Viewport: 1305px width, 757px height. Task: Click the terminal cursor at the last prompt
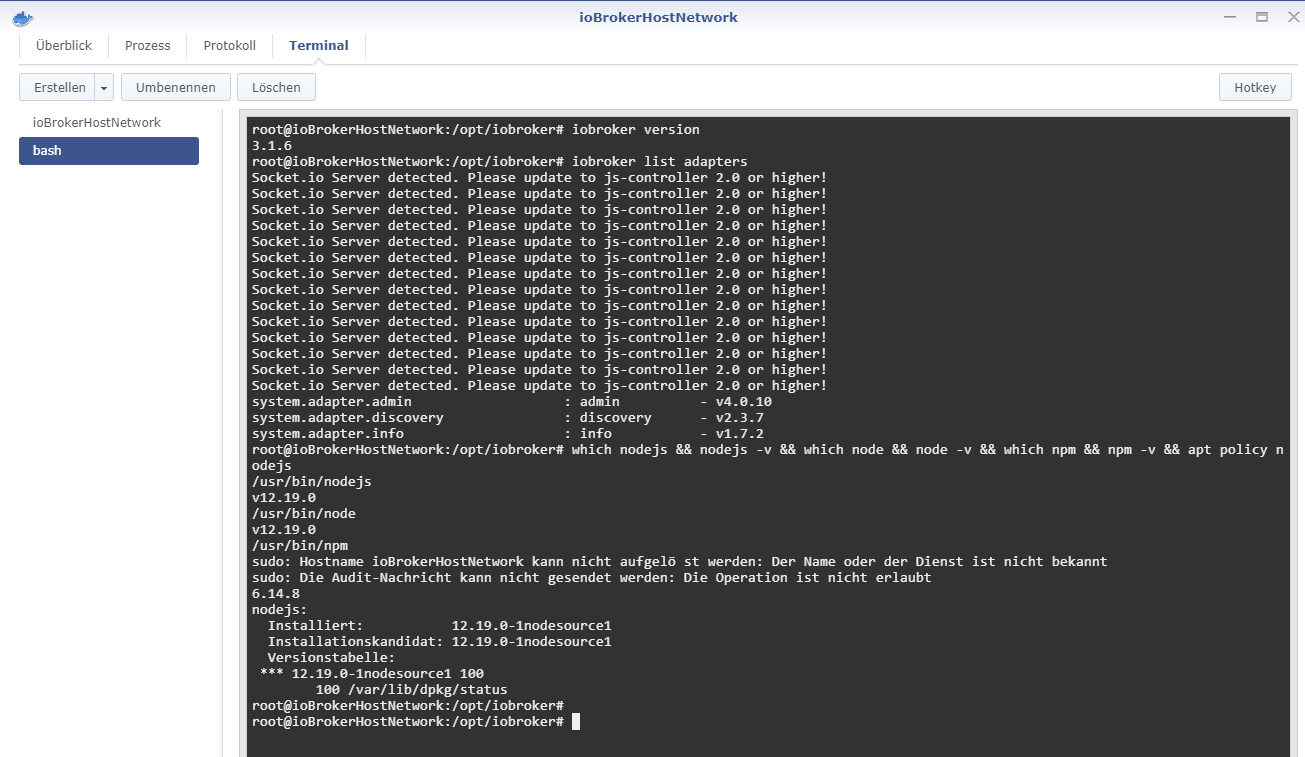(x=576, y=721)
